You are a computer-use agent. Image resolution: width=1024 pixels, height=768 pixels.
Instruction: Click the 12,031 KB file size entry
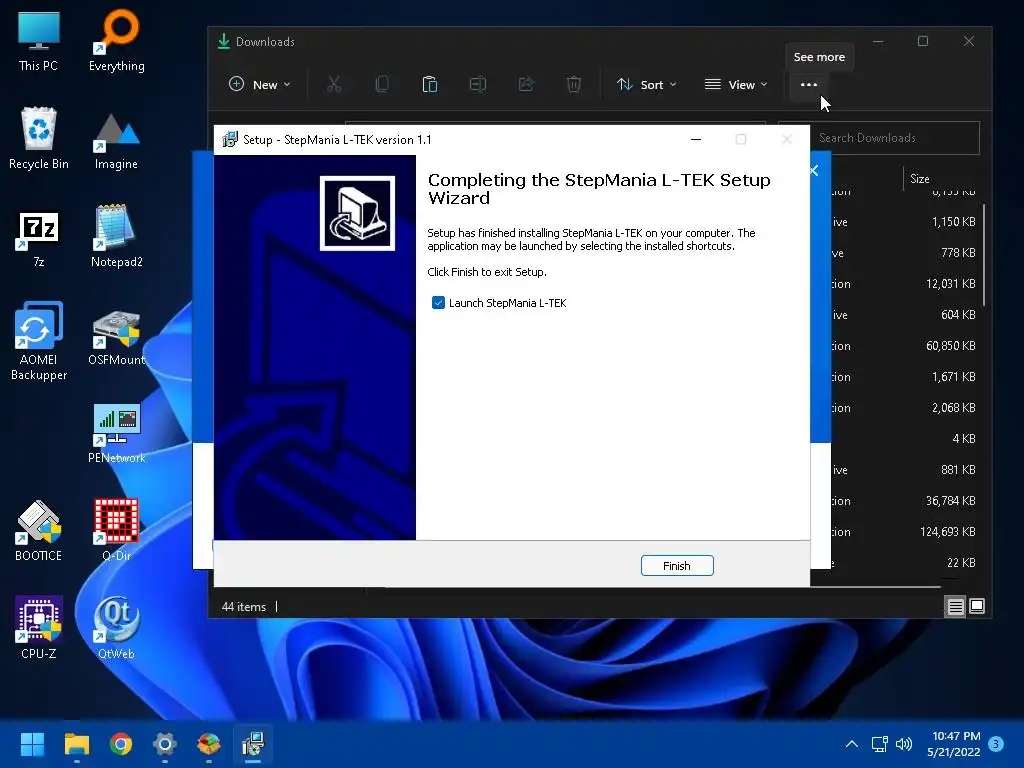pos(950,284)
